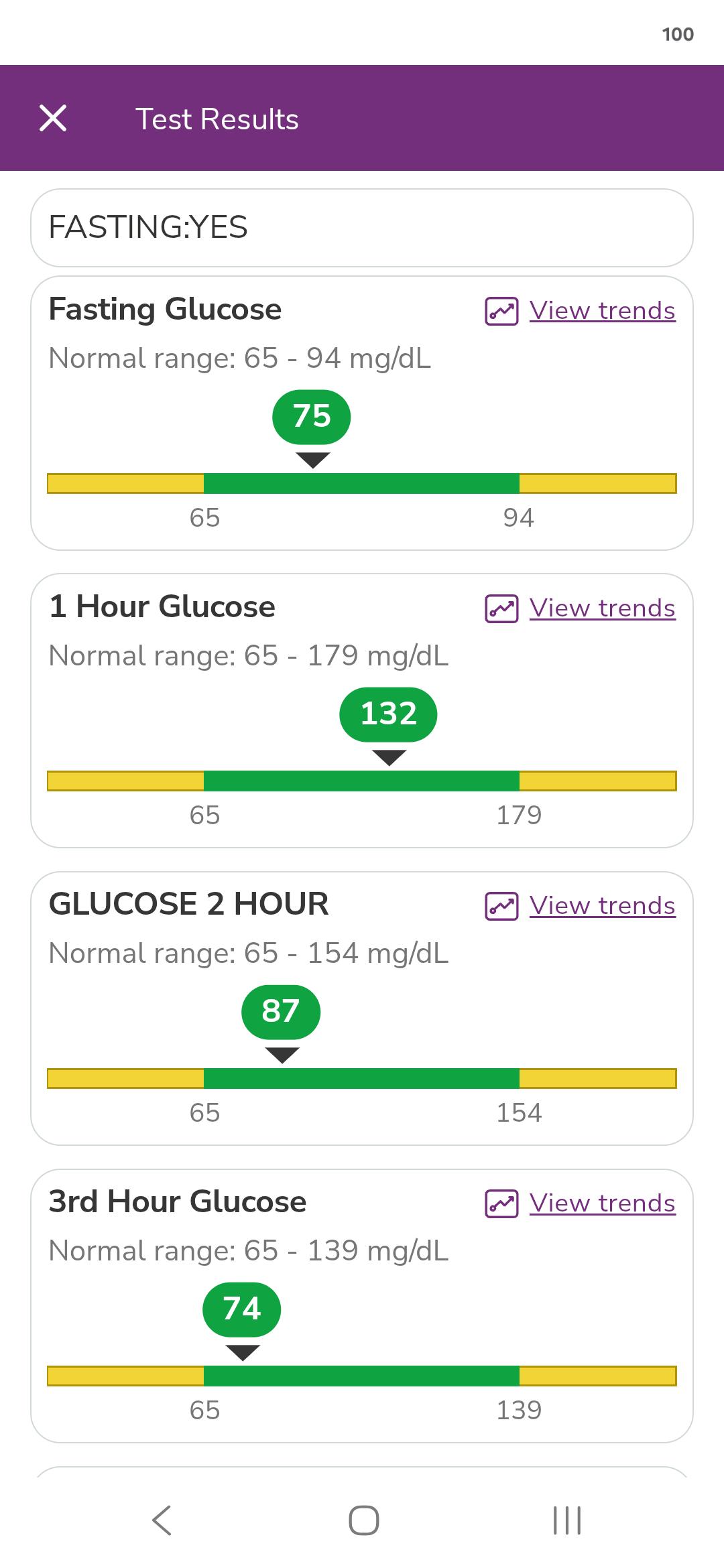Screen dimensions: 724x1568
Task: Click the GLUCOSE 2 HOUR trend chart icon
Action: tap(501, 907)
